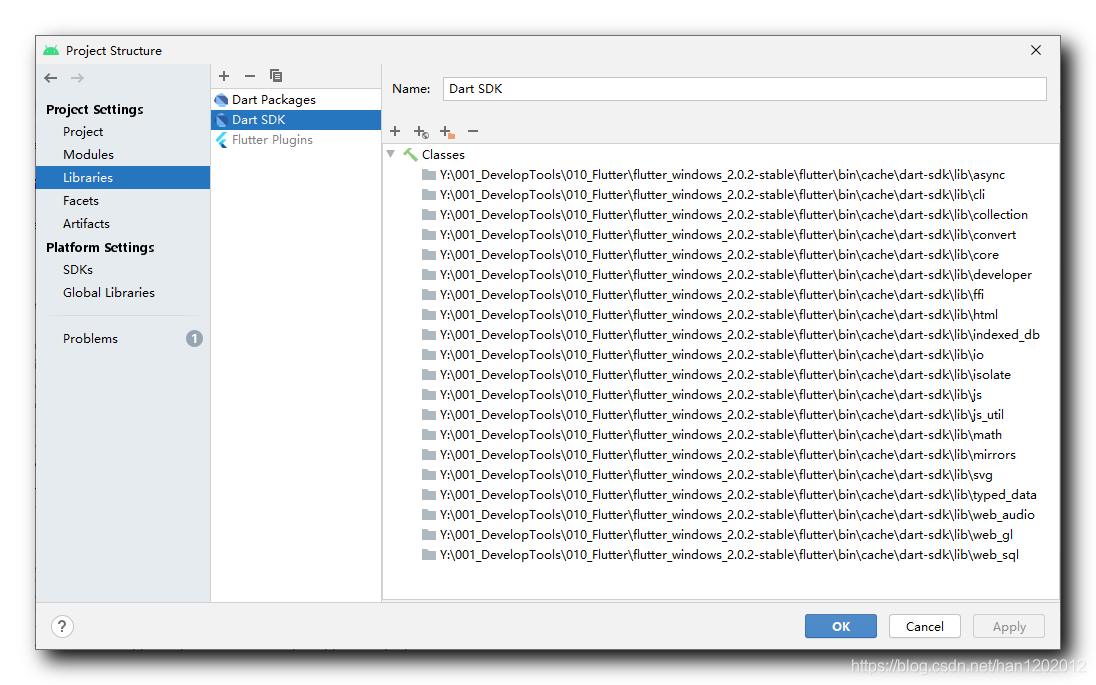The width and height of the screenshot is (1096, 685).
Task: Add URL root with globe plus icon
Action: (x=421, y=131)
